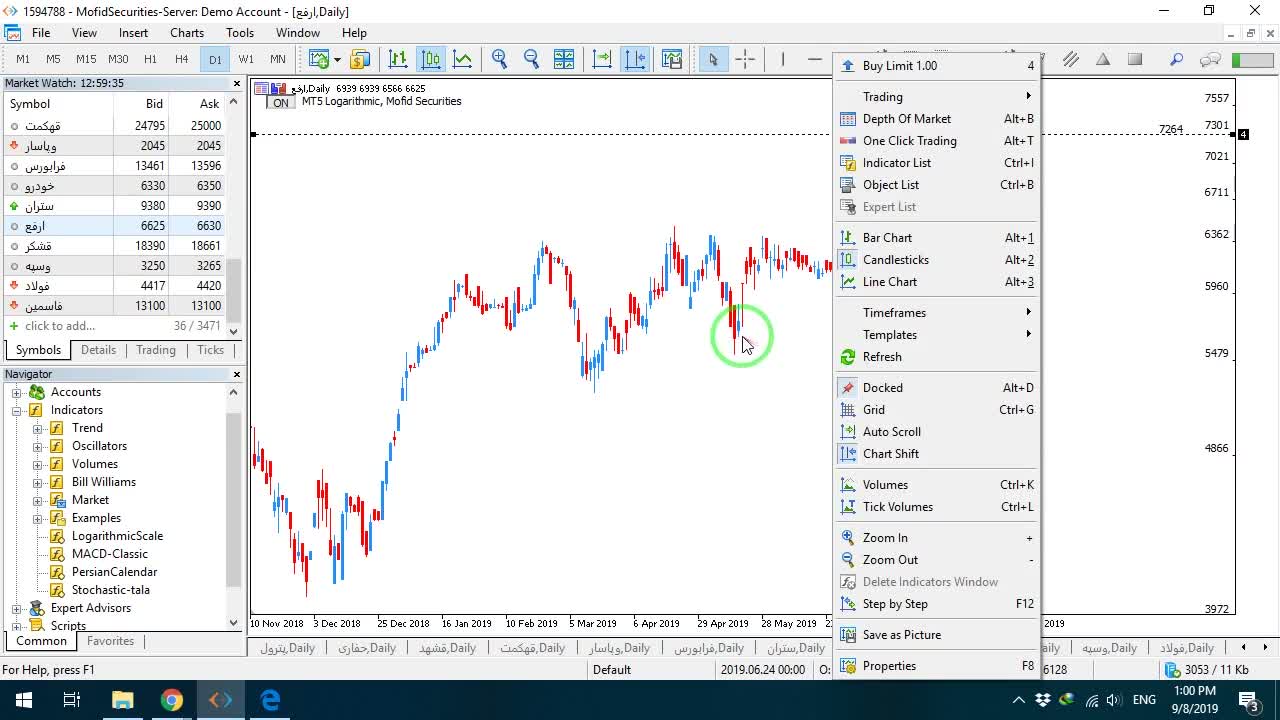Open Chrome from the Windows taskbar
This screenshot has height=720, width=1280.
[x=172, y=700]
